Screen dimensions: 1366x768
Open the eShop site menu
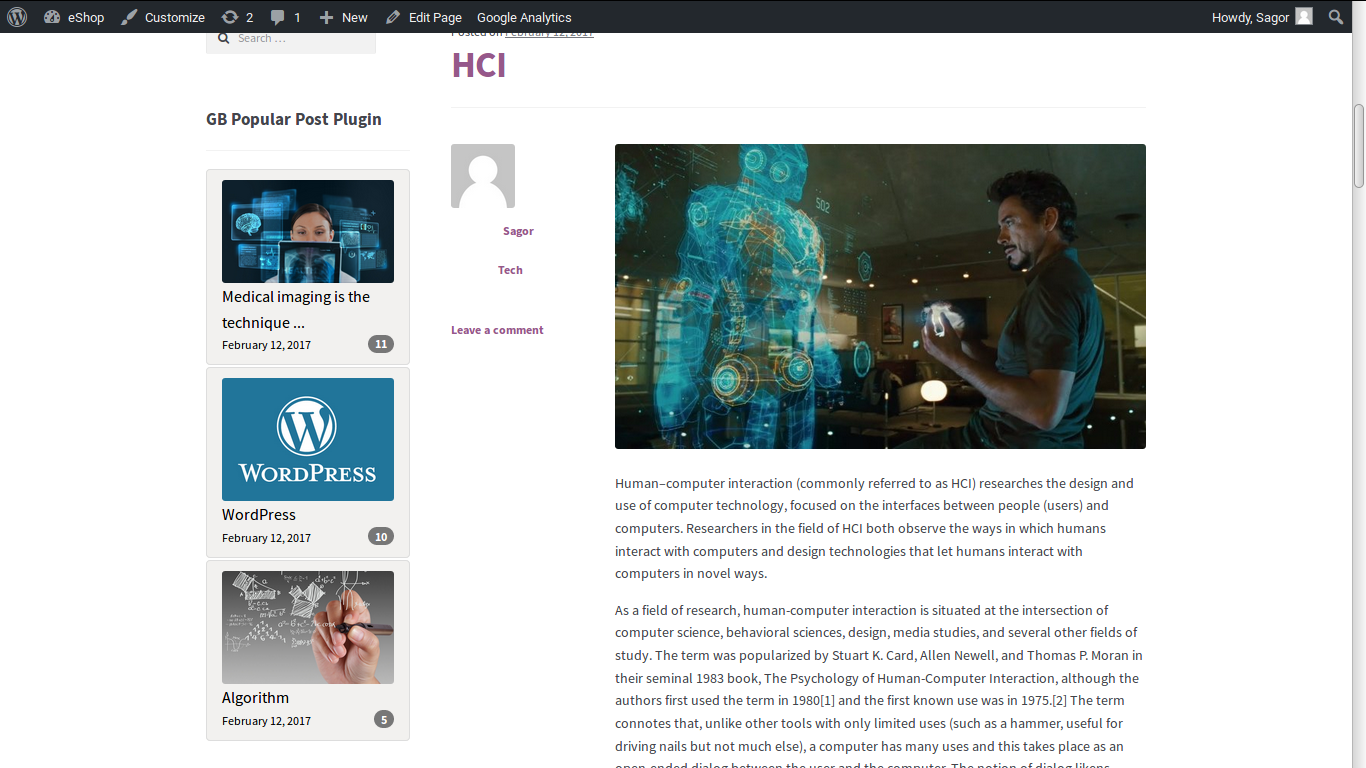click(86, 17)
